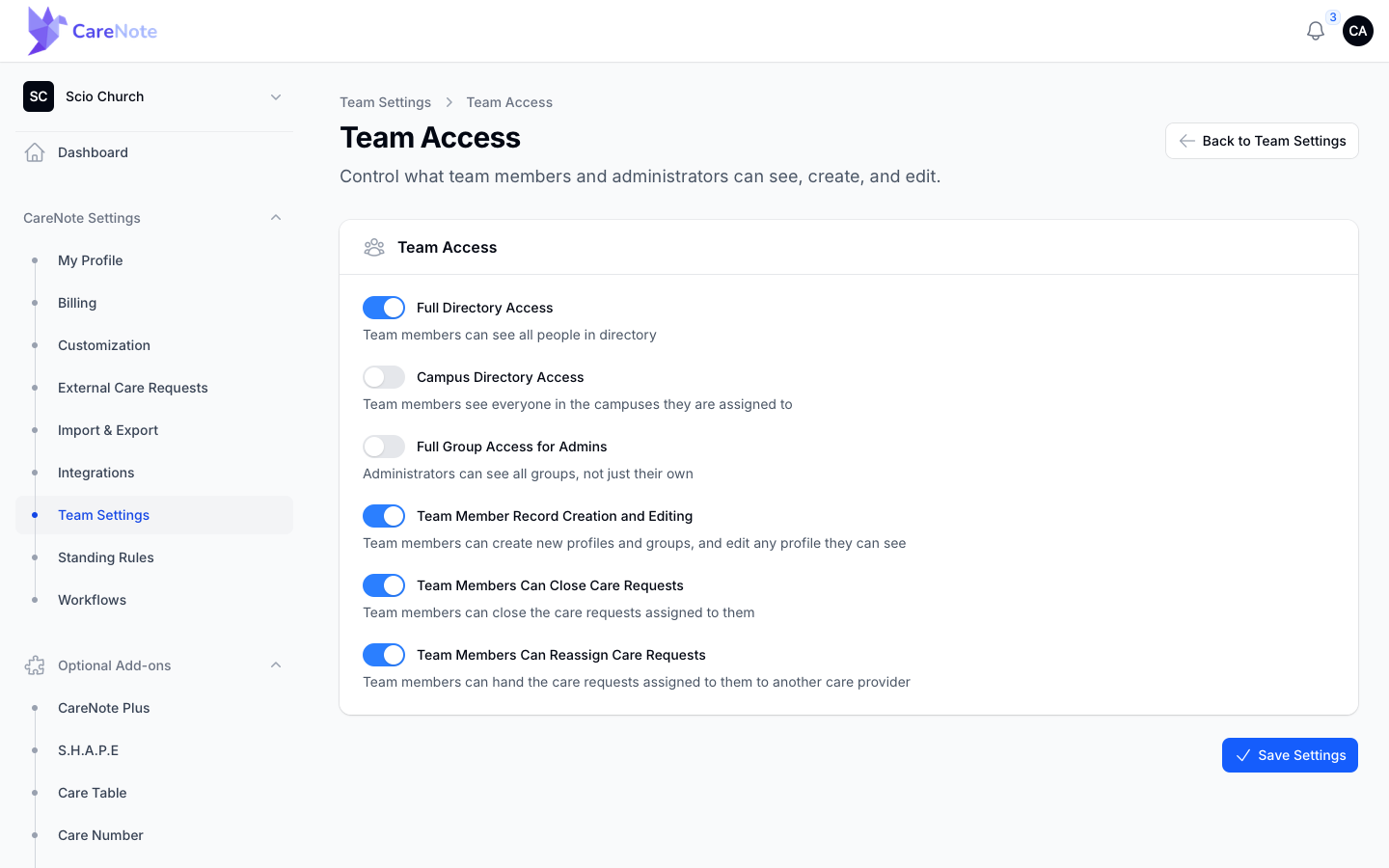The height and width of the screenshot is (868, 1389).
Task: Click the Team Settings breadcrumb link
Action: (x=386, y=102)
